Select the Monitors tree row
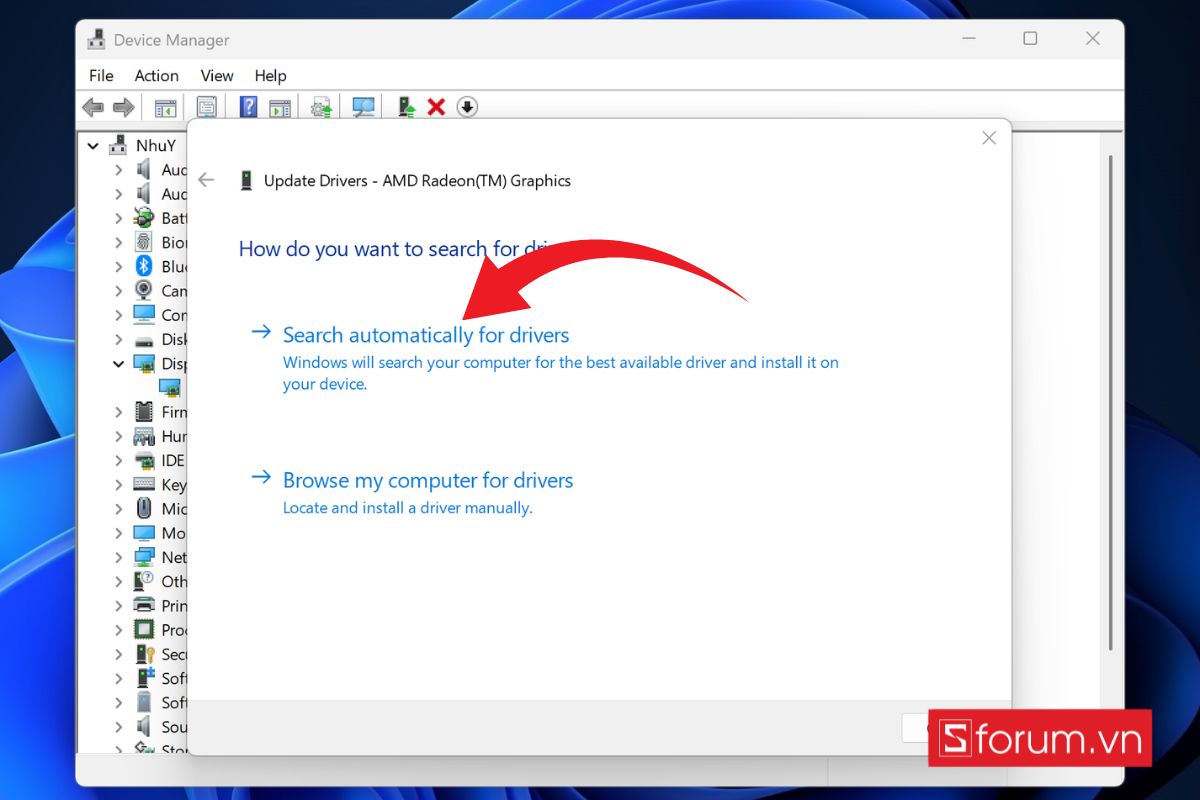 coord(158,533)
